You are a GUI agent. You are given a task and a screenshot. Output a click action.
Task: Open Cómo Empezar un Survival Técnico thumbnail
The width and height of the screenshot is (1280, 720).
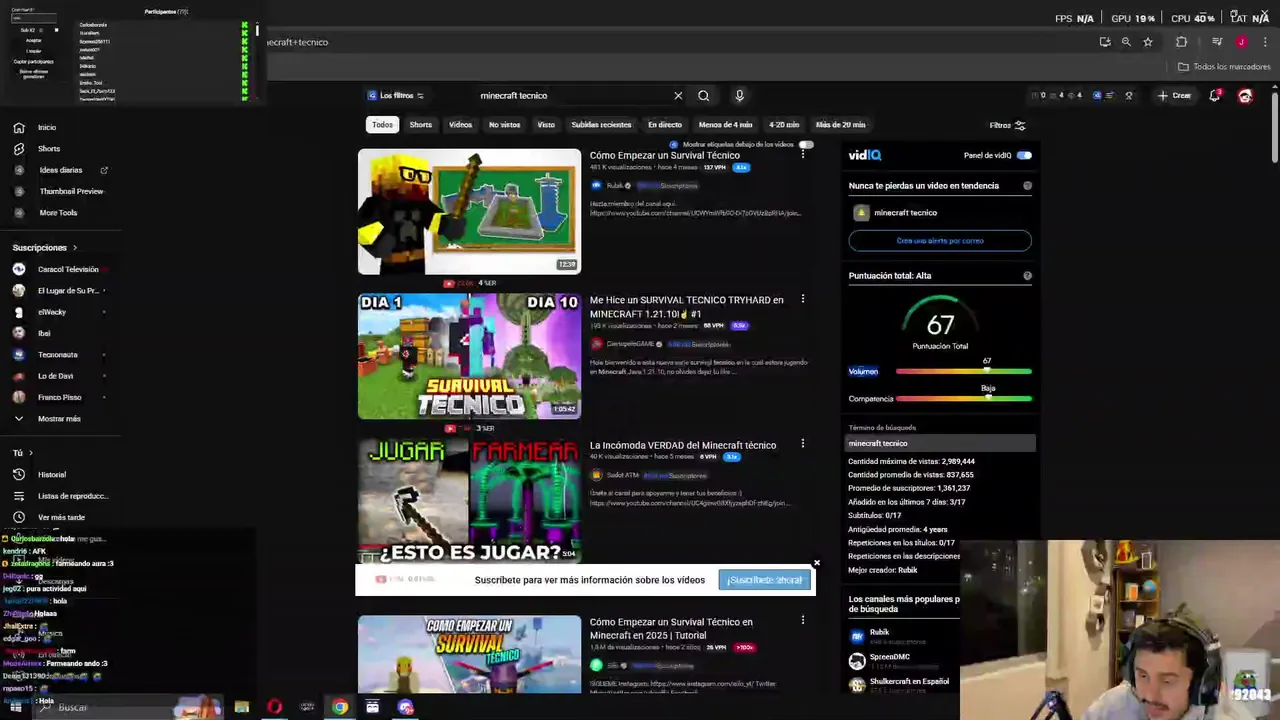(469, 211)
